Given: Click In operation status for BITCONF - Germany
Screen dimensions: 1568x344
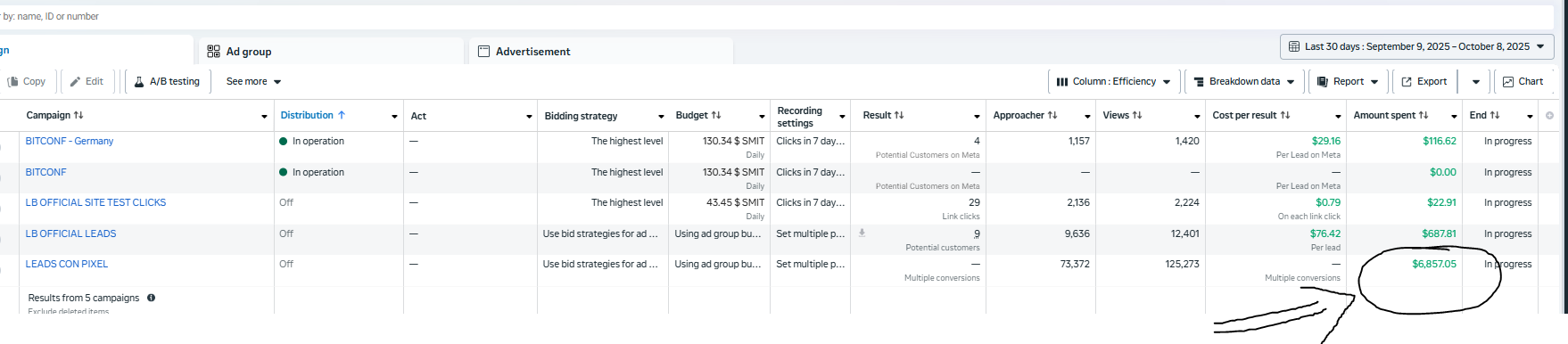Looking at the screenshot, I should tap(311, 141).
